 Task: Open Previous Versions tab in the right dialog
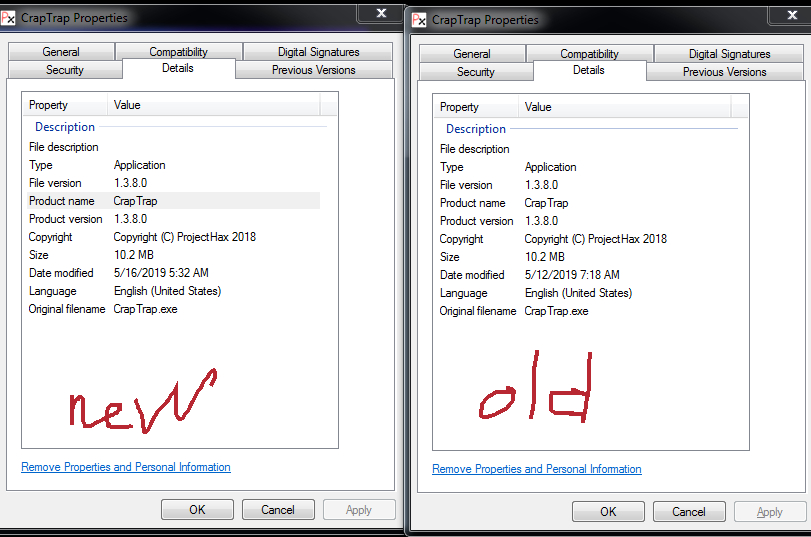click(725, 72)
